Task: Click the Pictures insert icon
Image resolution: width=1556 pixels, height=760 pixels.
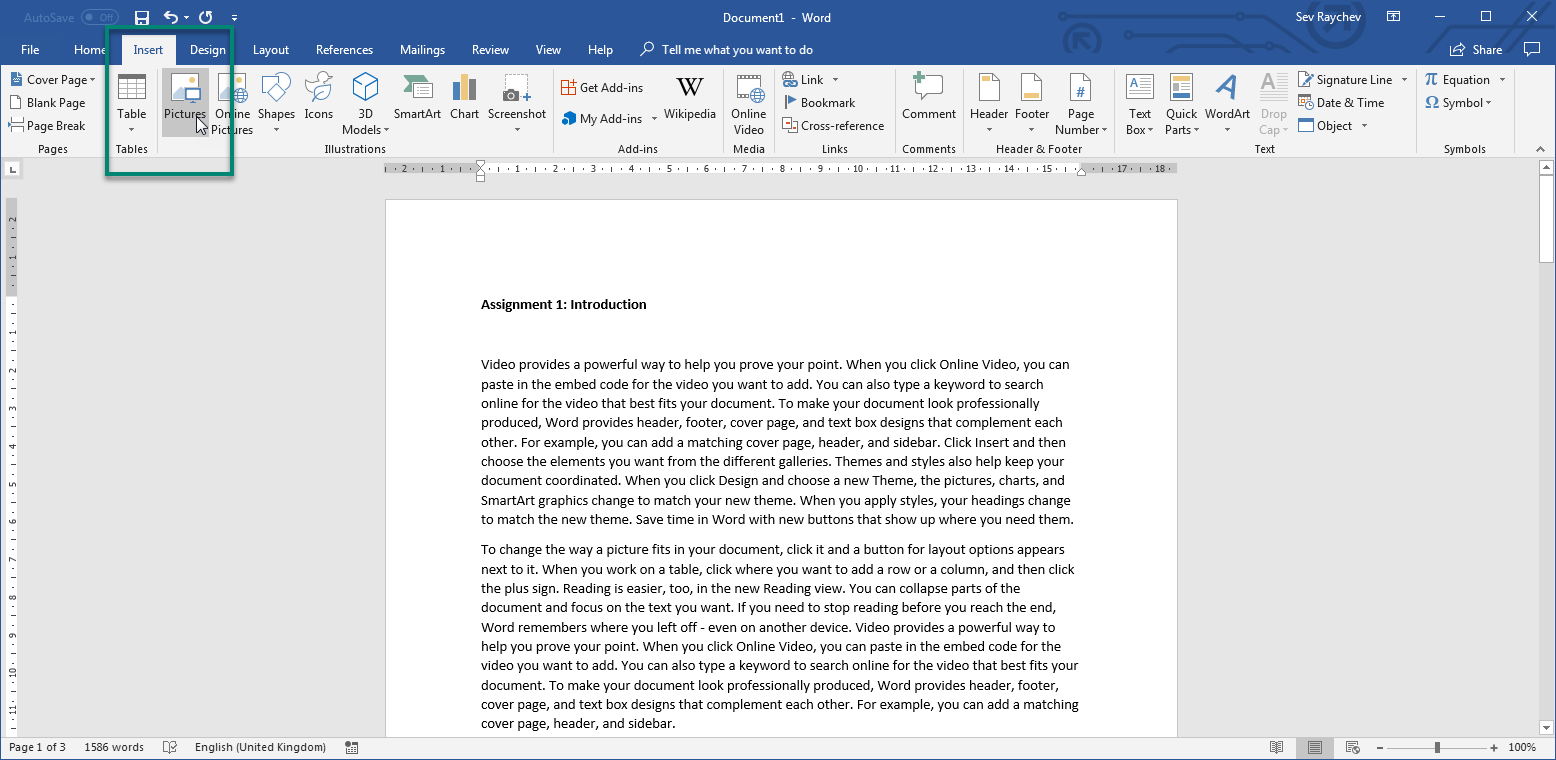Action: 185,102
